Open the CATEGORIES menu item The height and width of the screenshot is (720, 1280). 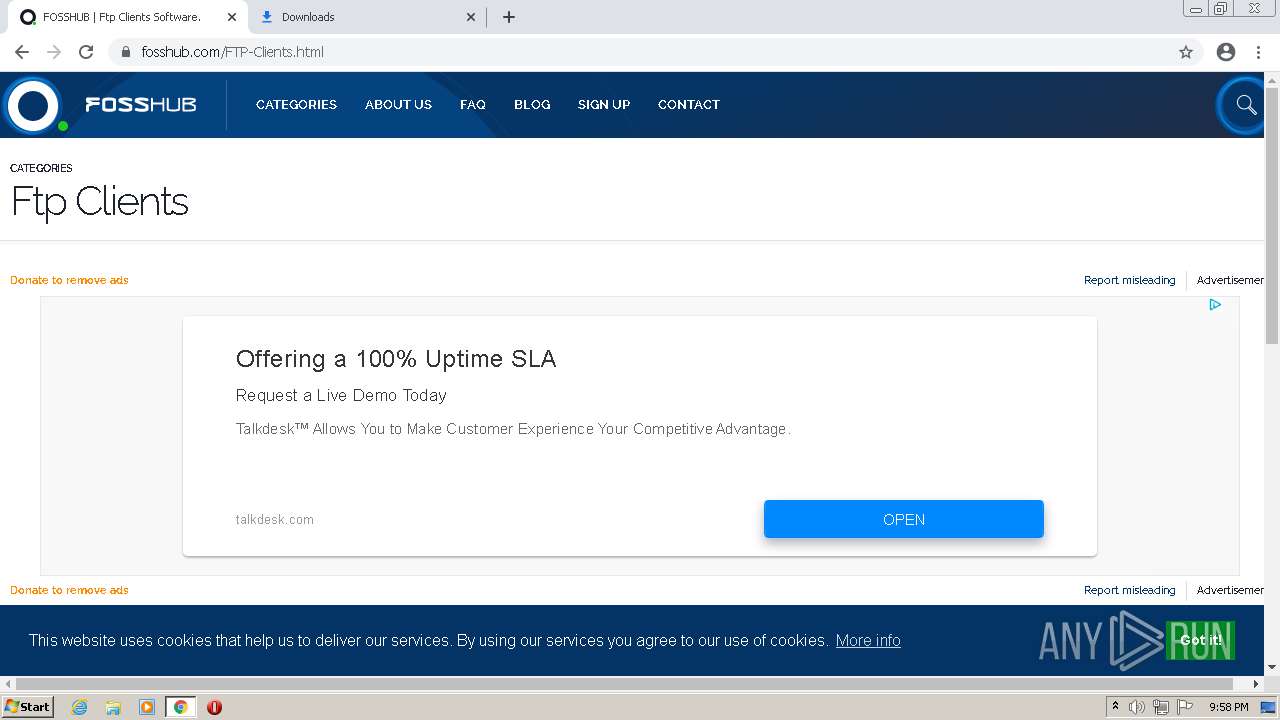point(296,104)
